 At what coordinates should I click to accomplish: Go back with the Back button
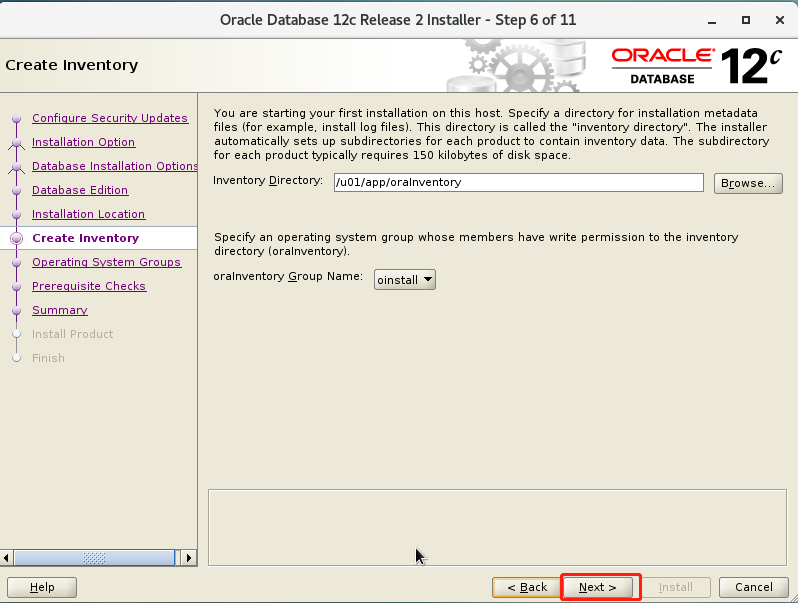(x=527, y=587)
